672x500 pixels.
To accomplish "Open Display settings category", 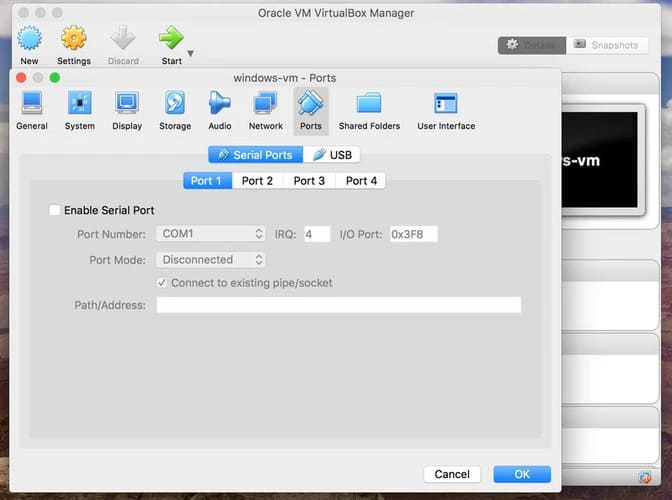I will tap(127, 111).
